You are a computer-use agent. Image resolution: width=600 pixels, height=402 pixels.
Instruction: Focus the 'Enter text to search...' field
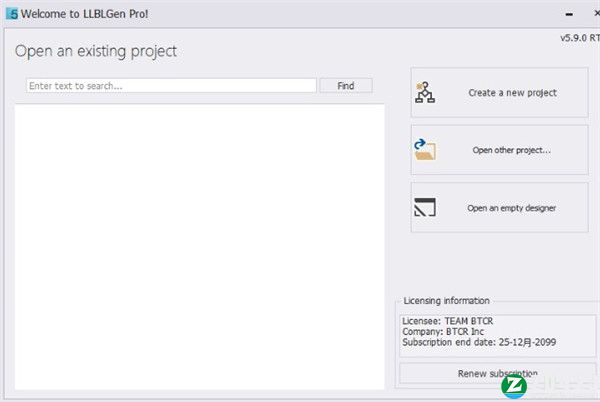[171, 86]
